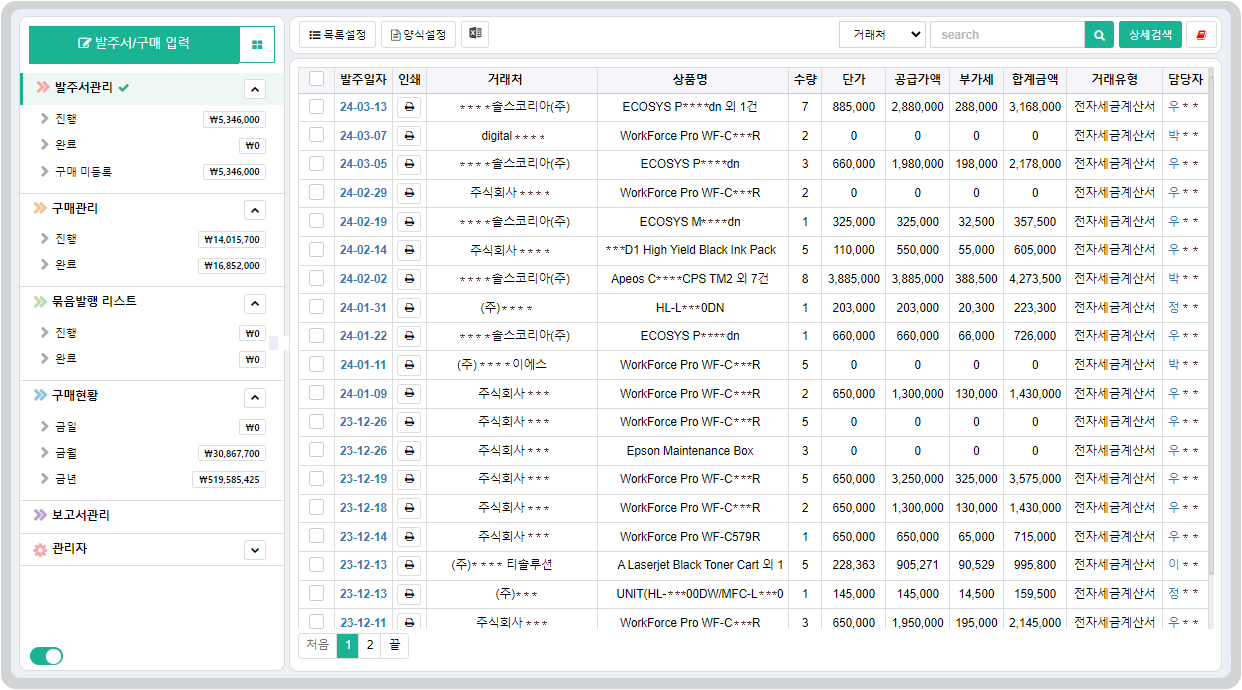The image size is (1242, 690).
Task: Check the 24-03-13 row checkbox
Action: 317,107
